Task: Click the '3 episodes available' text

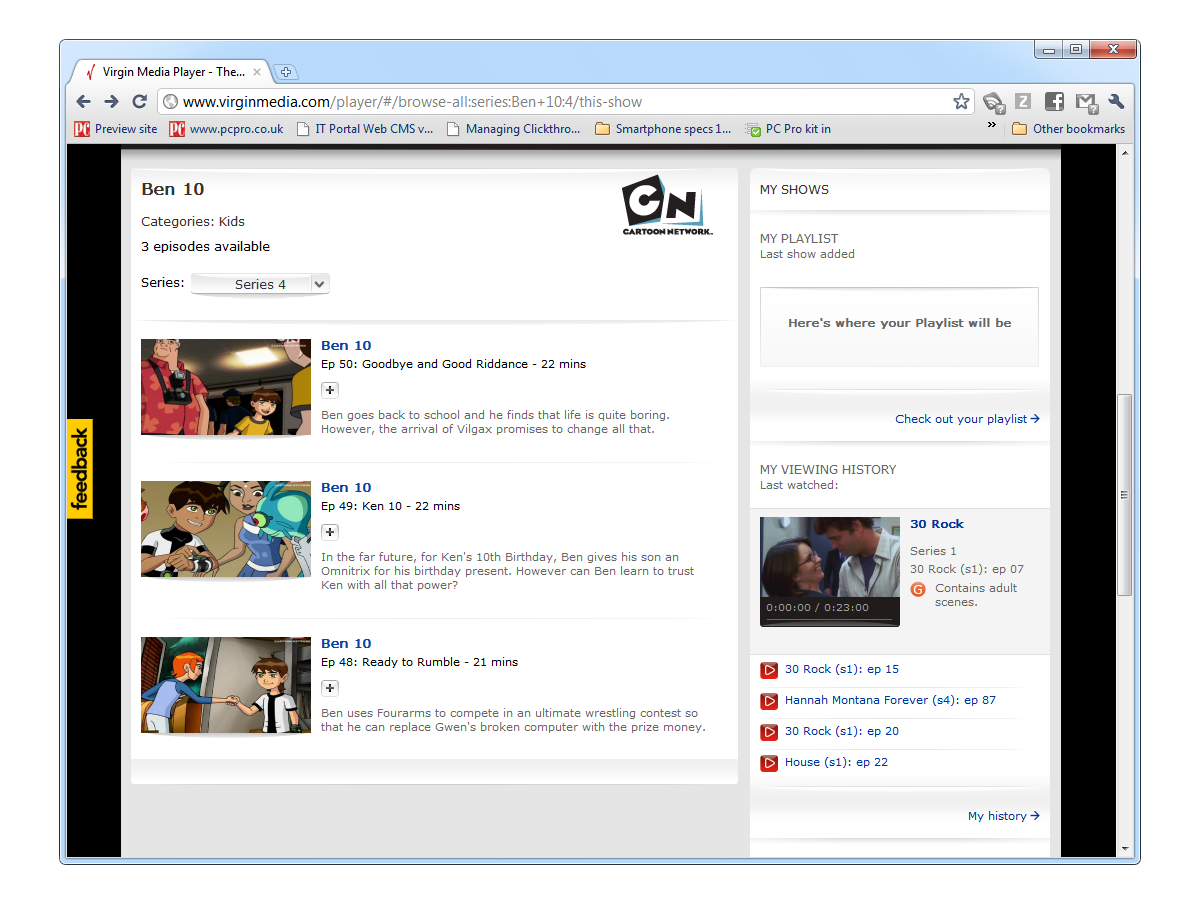Action: pyautogui.click(x=205, y=246)
